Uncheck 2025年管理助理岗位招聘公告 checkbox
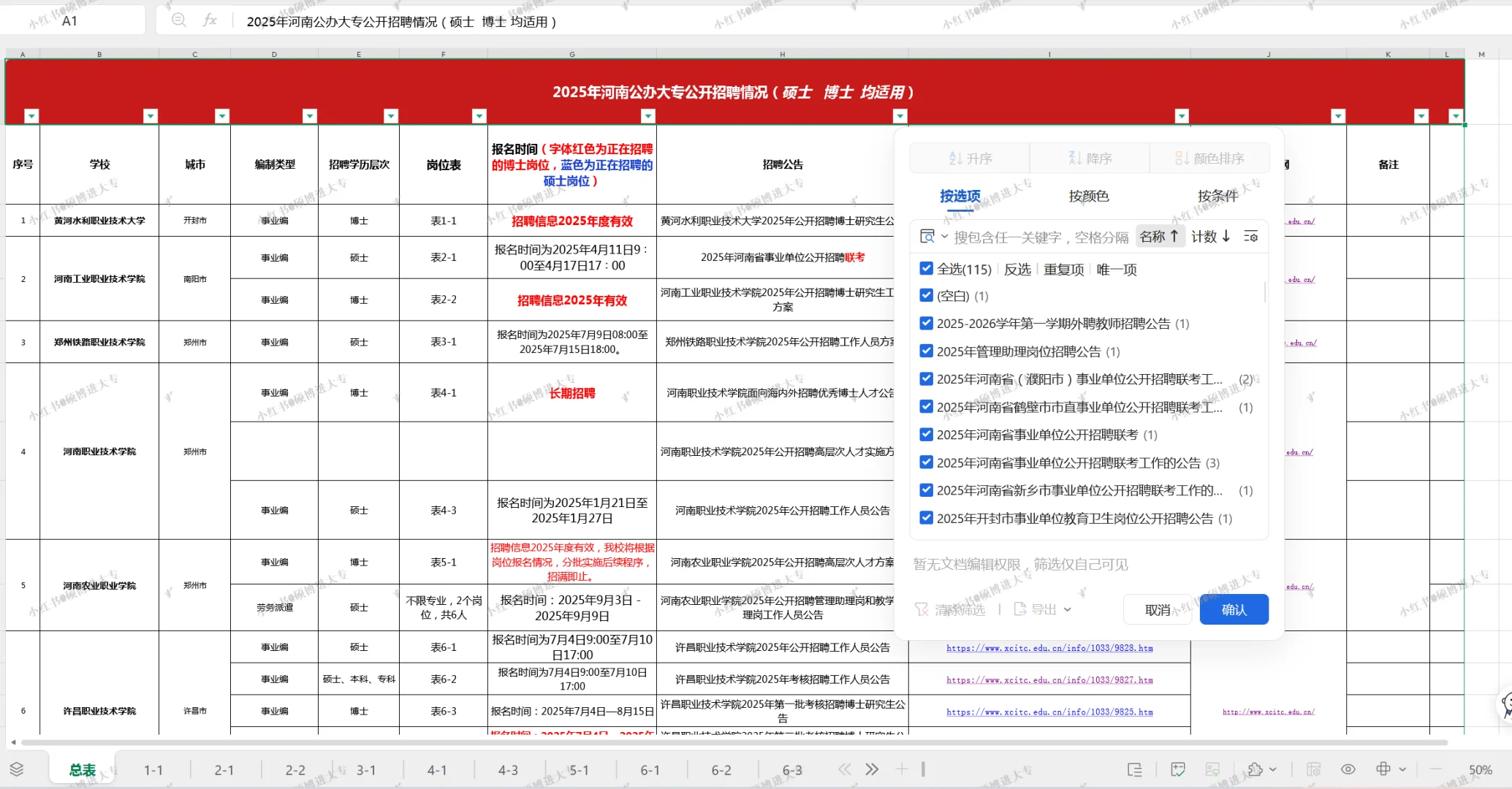This screenshot has width=1512, height=789. [926, 351]
